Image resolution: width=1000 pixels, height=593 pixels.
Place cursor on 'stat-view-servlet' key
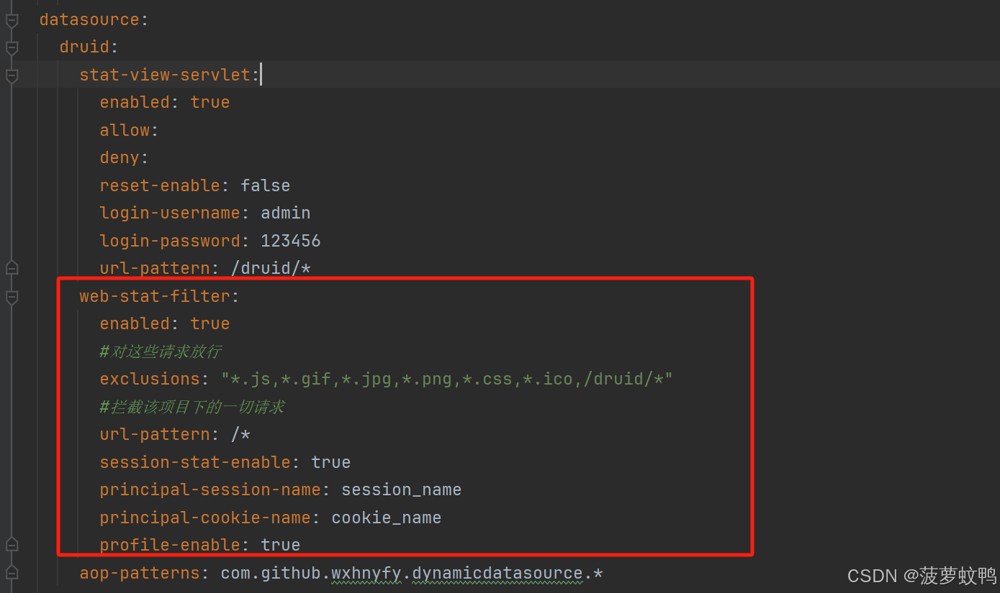(x=165, y=75)
